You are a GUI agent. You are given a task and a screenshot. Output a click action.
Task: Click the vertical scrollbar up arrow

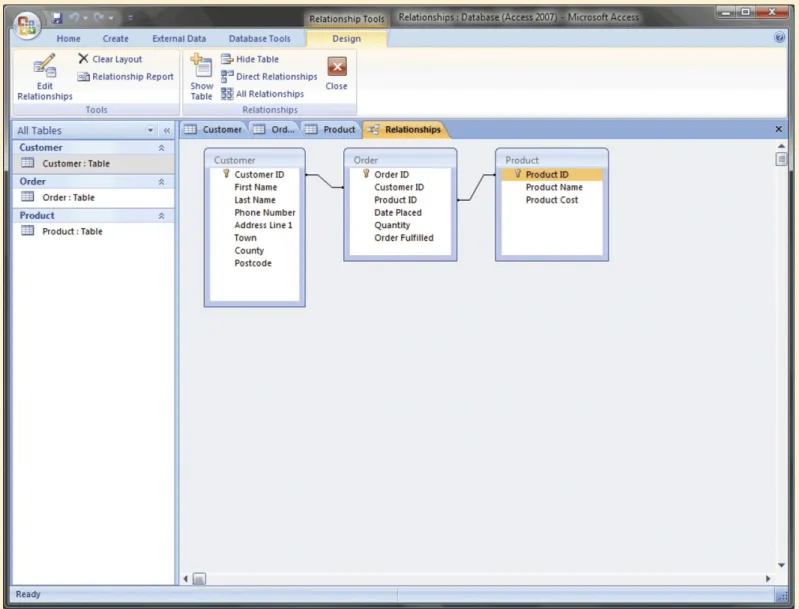(x=781, y=146)
